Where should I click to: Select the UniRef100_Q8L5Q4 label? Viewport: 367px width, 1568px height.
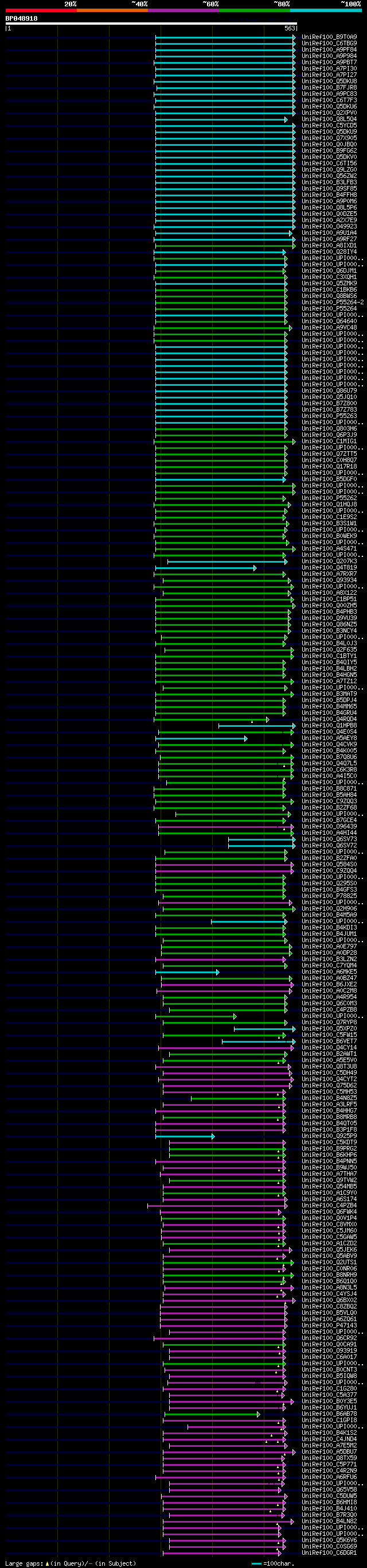coord(329,119)
